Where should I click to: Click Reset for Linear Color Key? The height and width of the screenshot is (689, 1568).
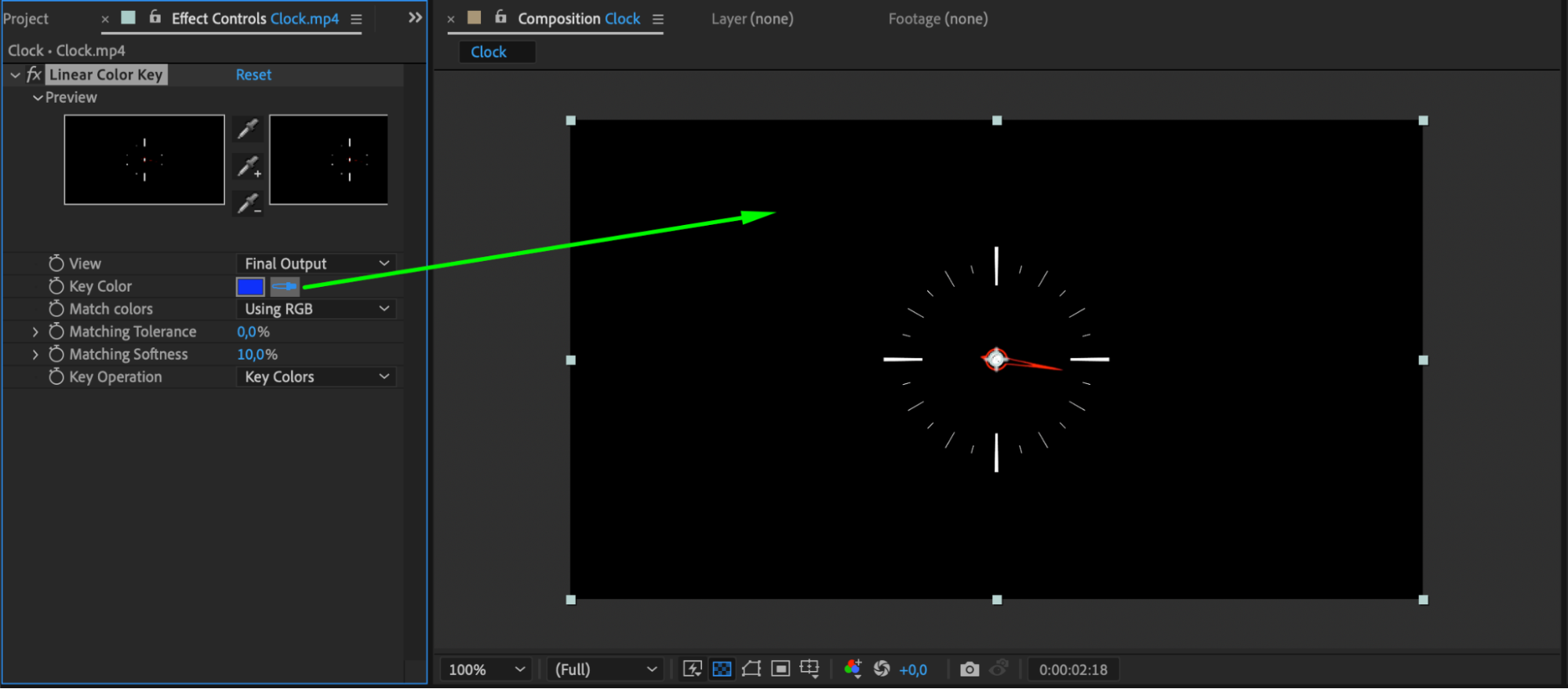(x=253, y=75)
